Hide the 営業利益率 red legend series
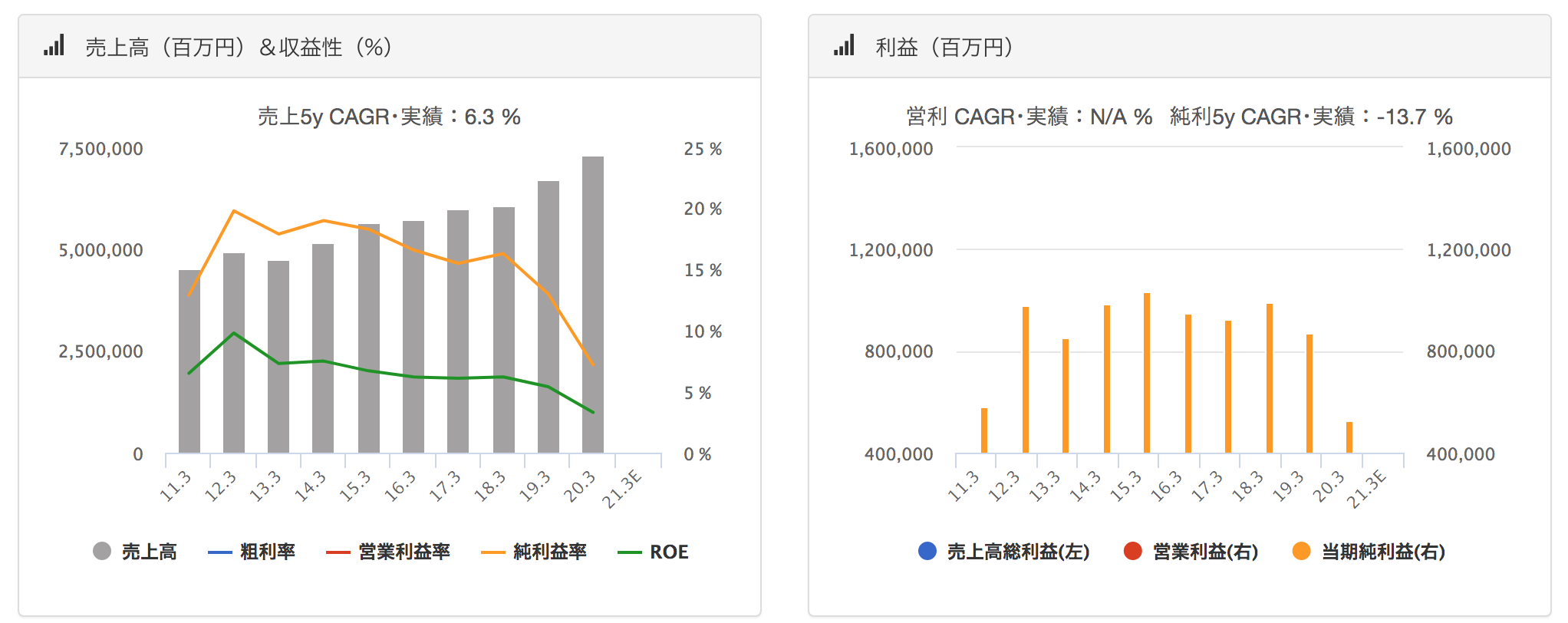 pos(388,552)
